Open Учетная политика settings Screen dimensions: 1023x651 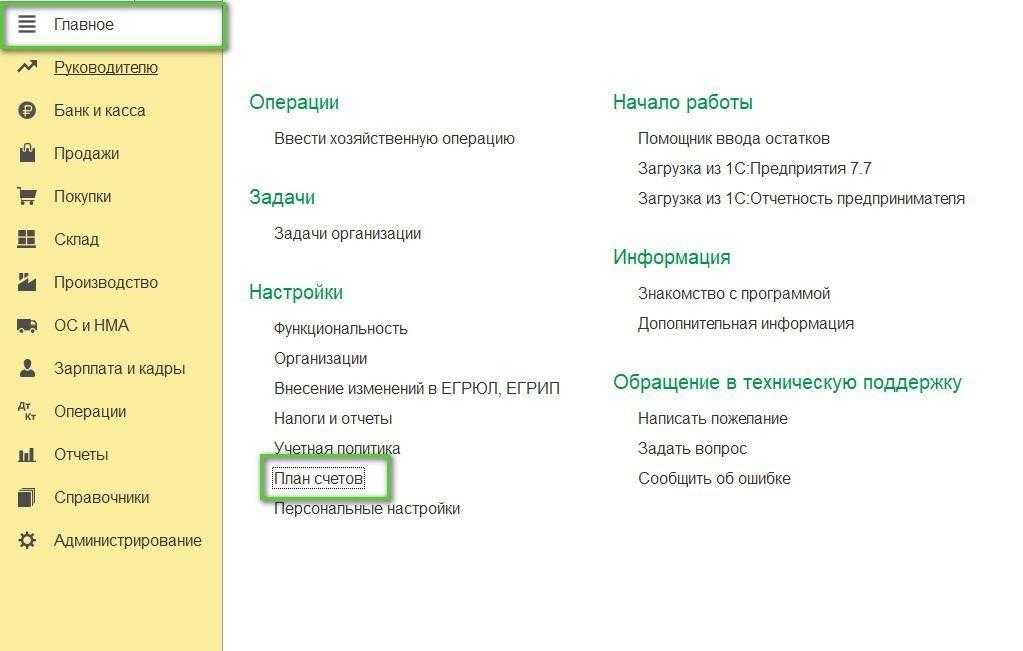(x=337, y=448)
